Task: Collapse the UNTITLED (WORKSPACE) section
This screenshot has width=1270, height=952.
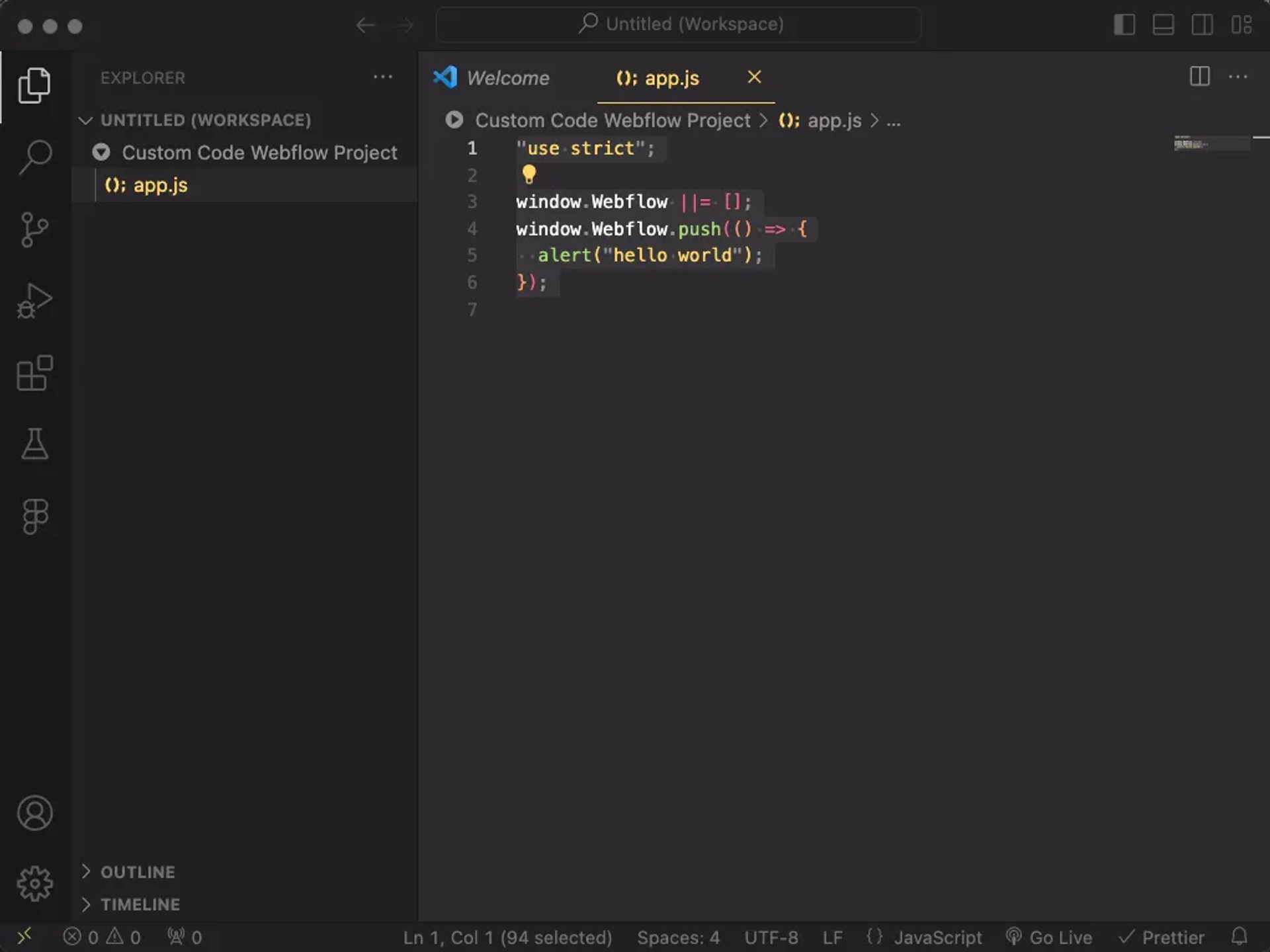Action: coord(85,120)
